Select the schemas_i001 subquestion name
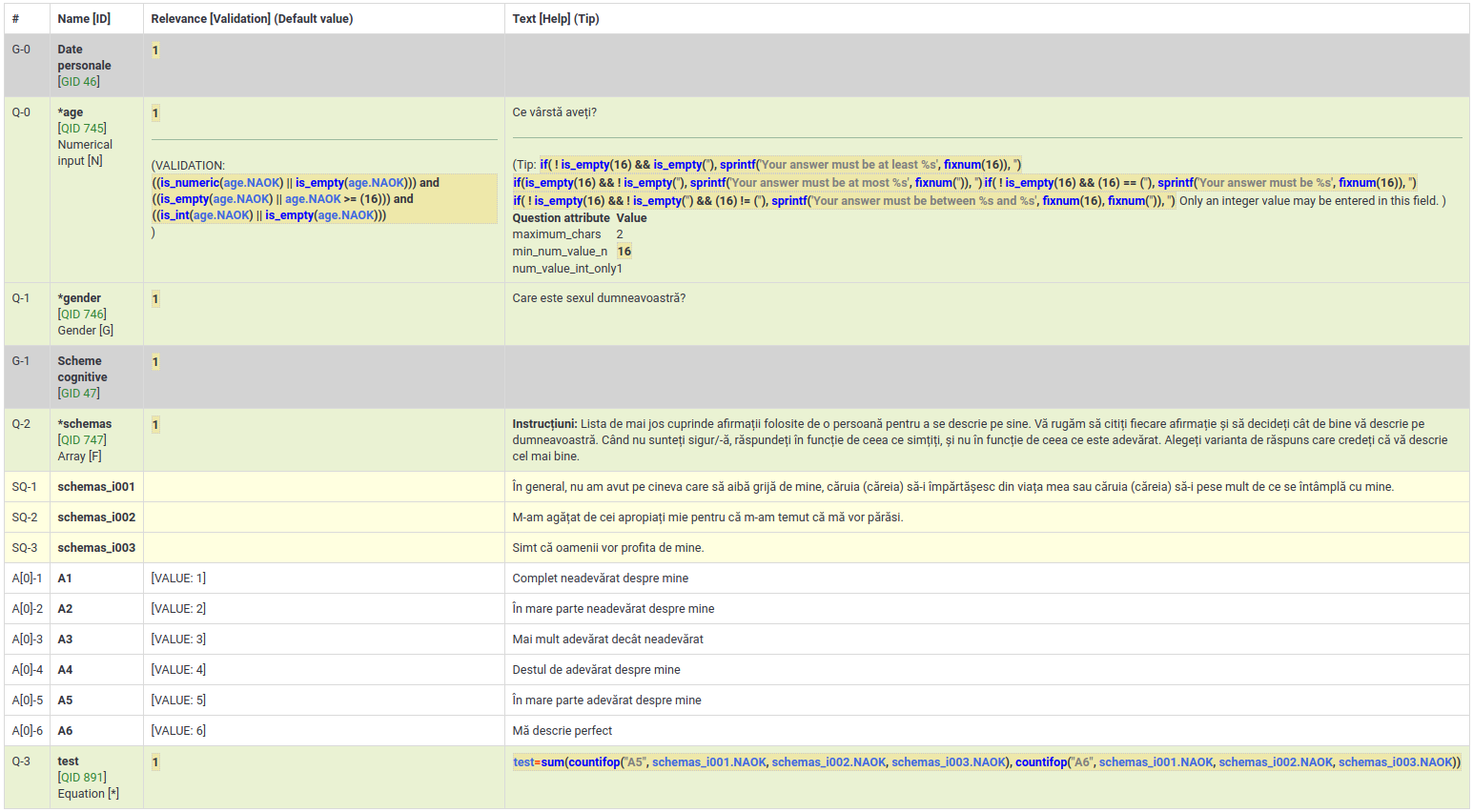 pos(96,487)
